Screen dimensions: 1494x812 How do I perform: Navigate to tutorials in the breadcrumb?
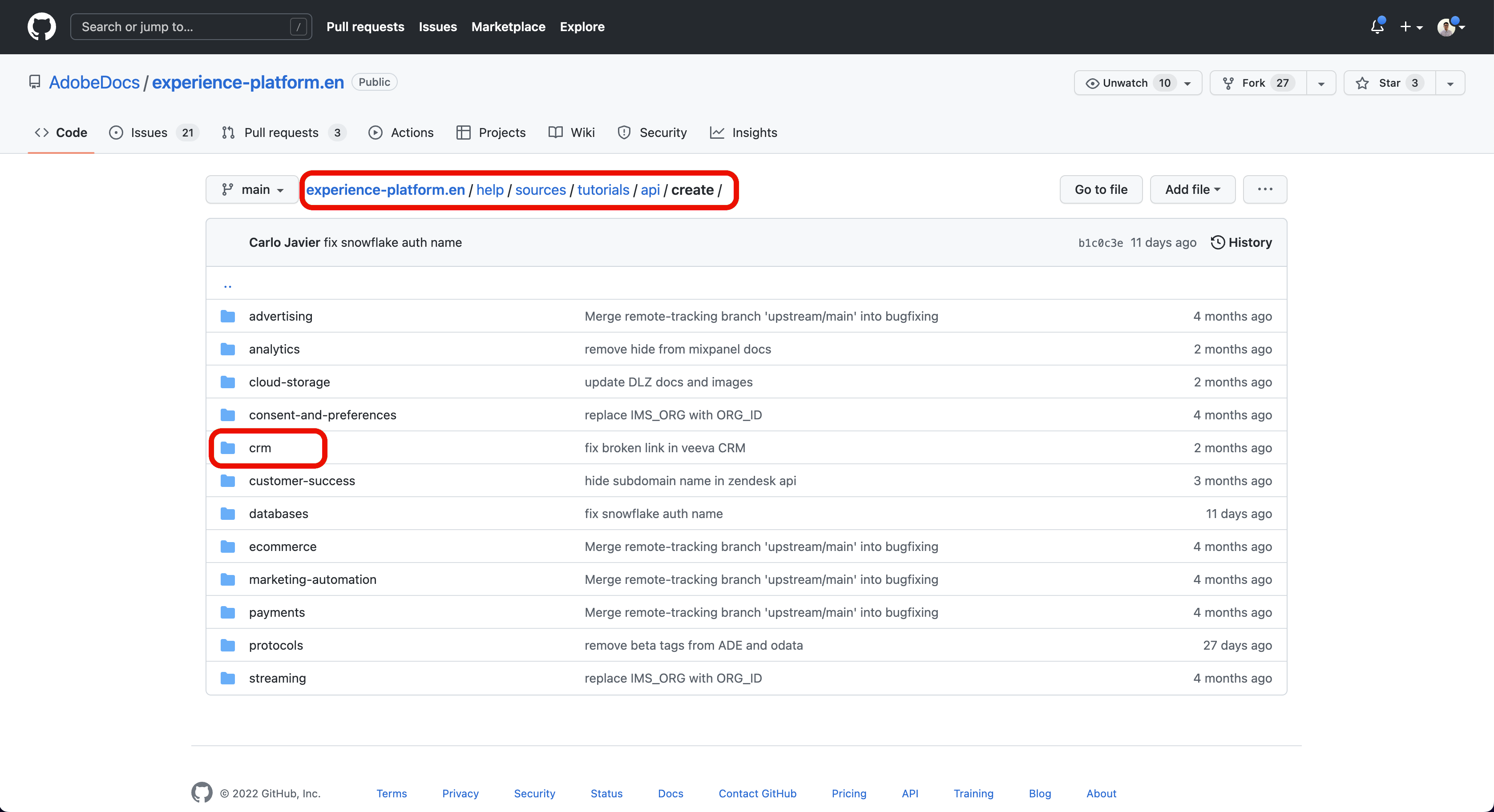pos(602,189)
